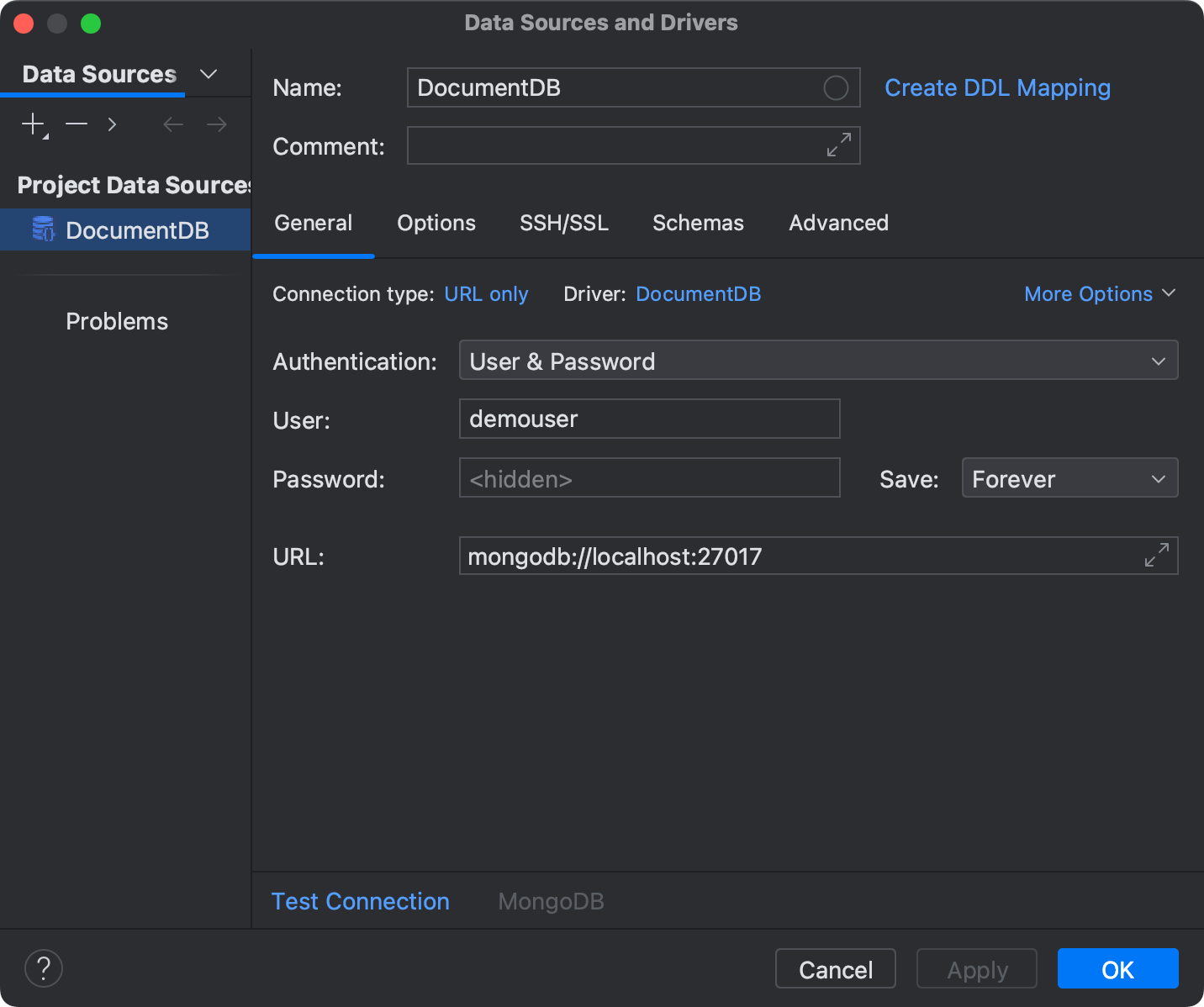Change the connection type from URL only
This screenshot has width=1204, height=1007.
tap(486, 293)
